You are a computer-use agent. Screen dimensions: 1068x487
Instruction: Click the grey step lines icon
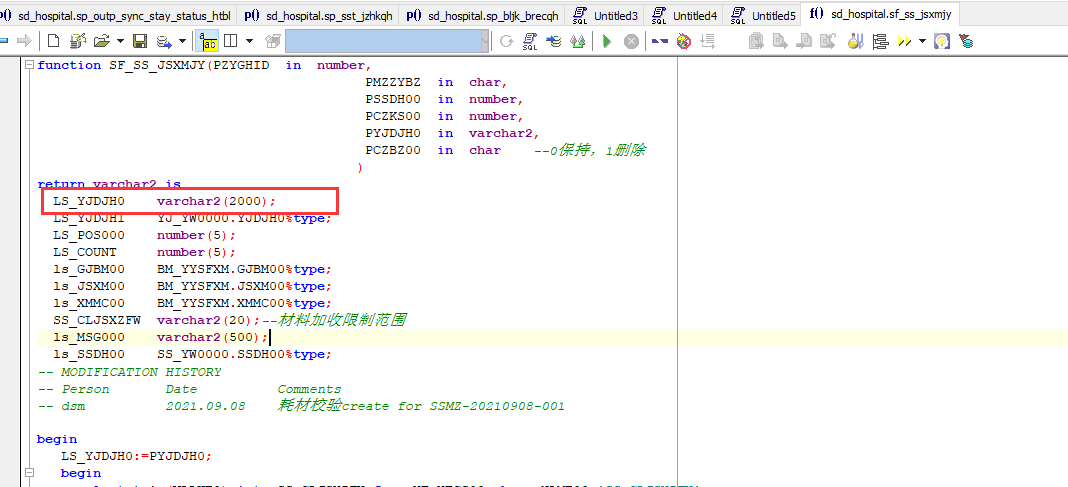point(708,42)
